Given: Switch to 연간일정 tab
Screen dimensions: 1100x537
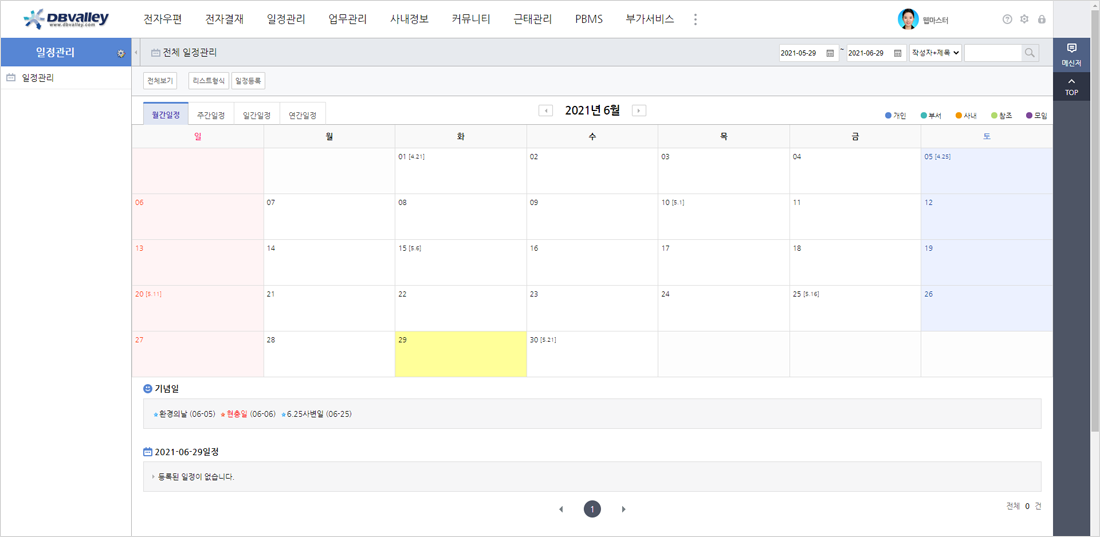Looking at the screenshot, I should coord(302,114).
